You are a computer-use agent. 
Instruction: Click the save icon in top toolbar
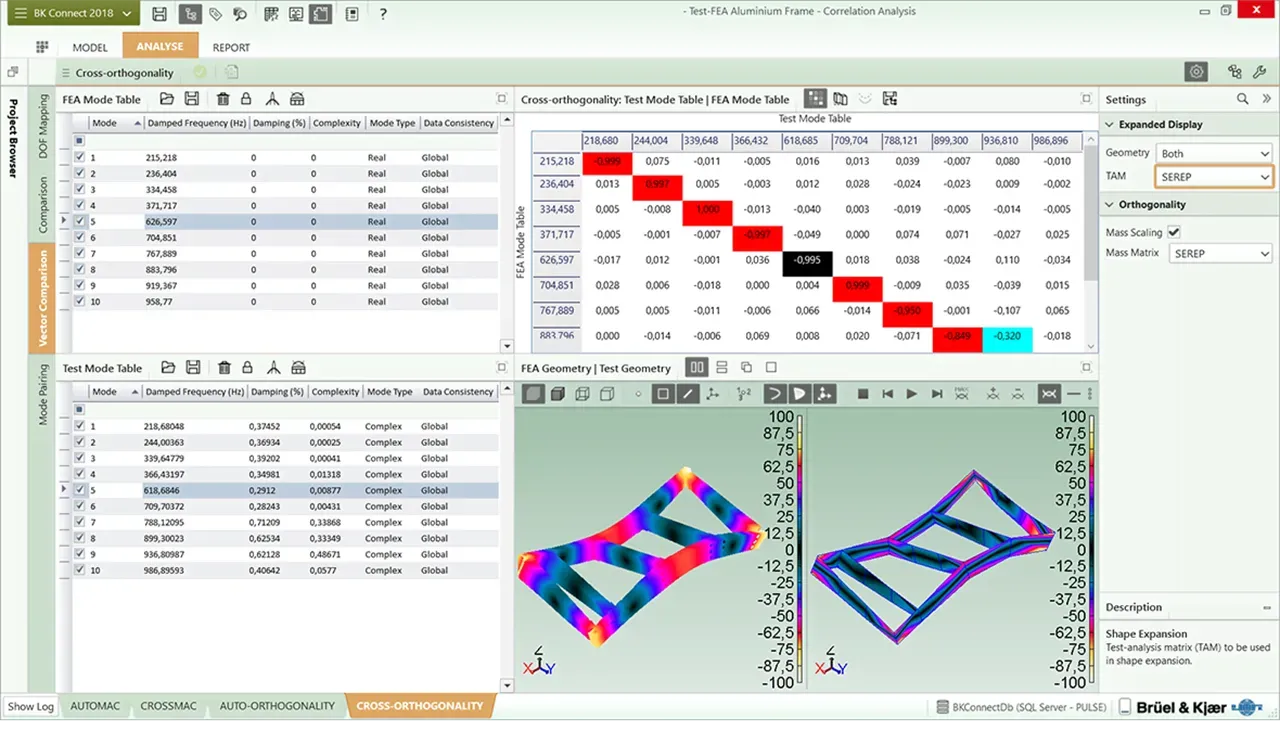pyautogui.click(x=160, y=14)
